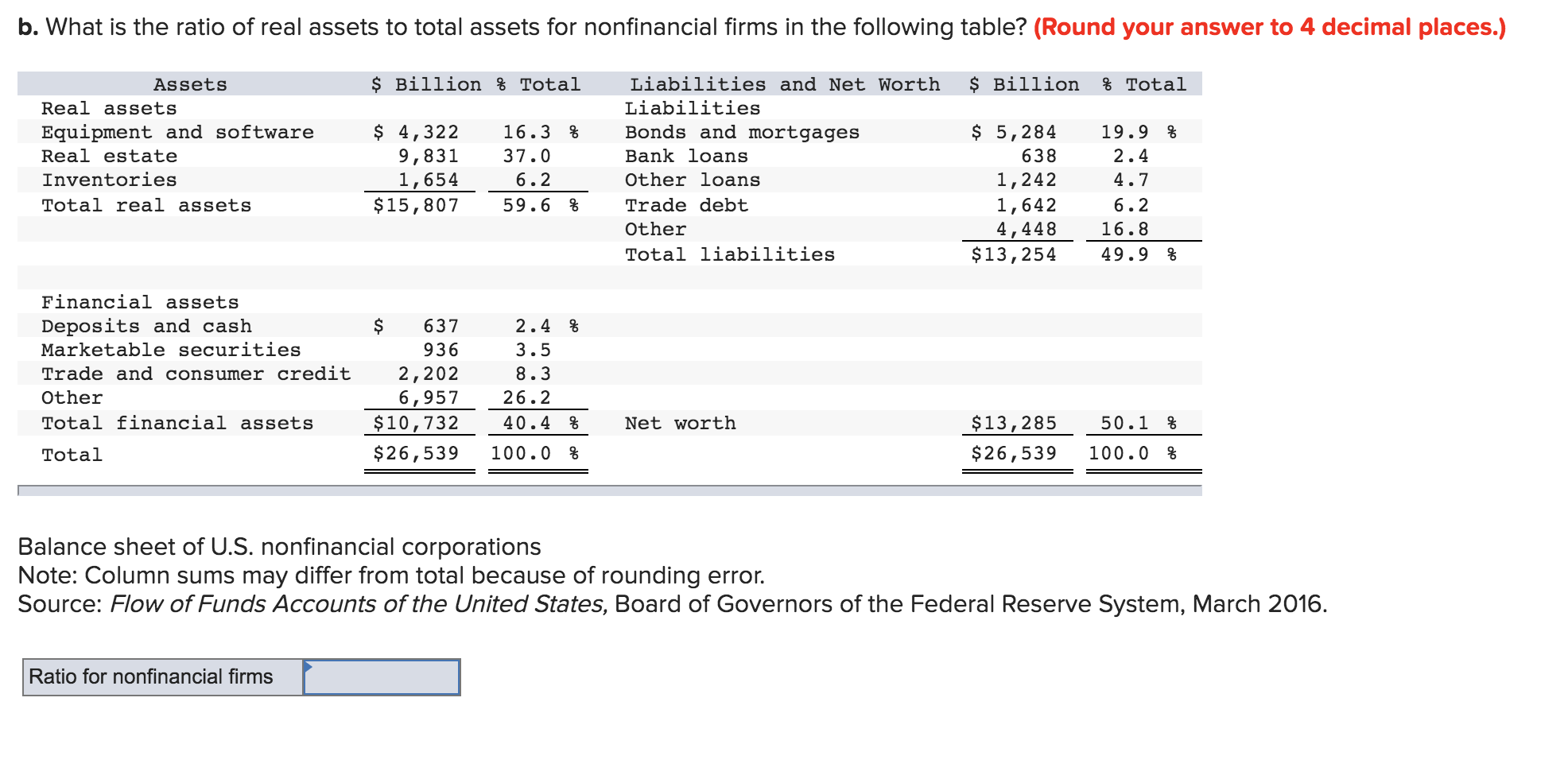This screenshot has width=1568, height=779.
Task: Click the 26.2 other financial assets percentage
Action: coord(526,397)
